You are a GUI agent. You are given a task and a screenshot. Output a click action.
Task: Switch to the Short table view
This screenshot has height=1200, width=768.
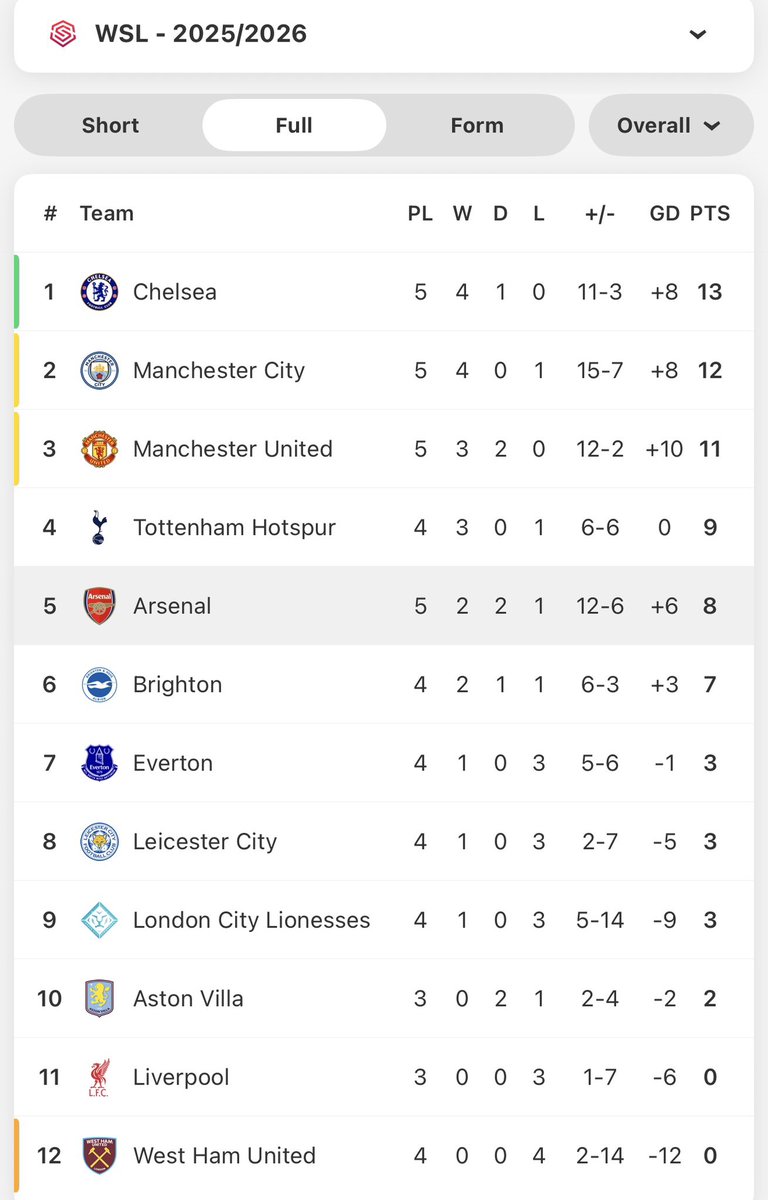(110, 125)
